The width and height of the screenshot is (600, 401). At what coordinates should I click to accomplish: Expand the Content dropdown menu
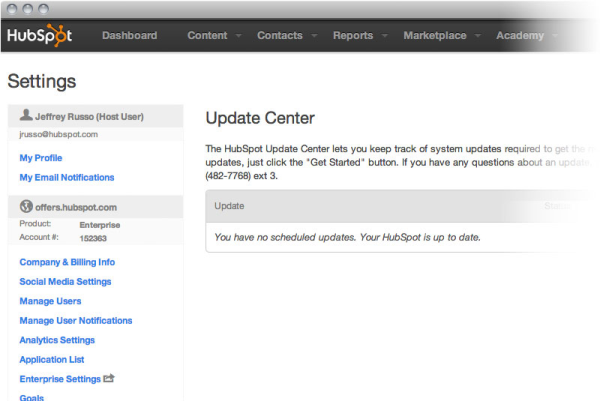click(214, 36)
